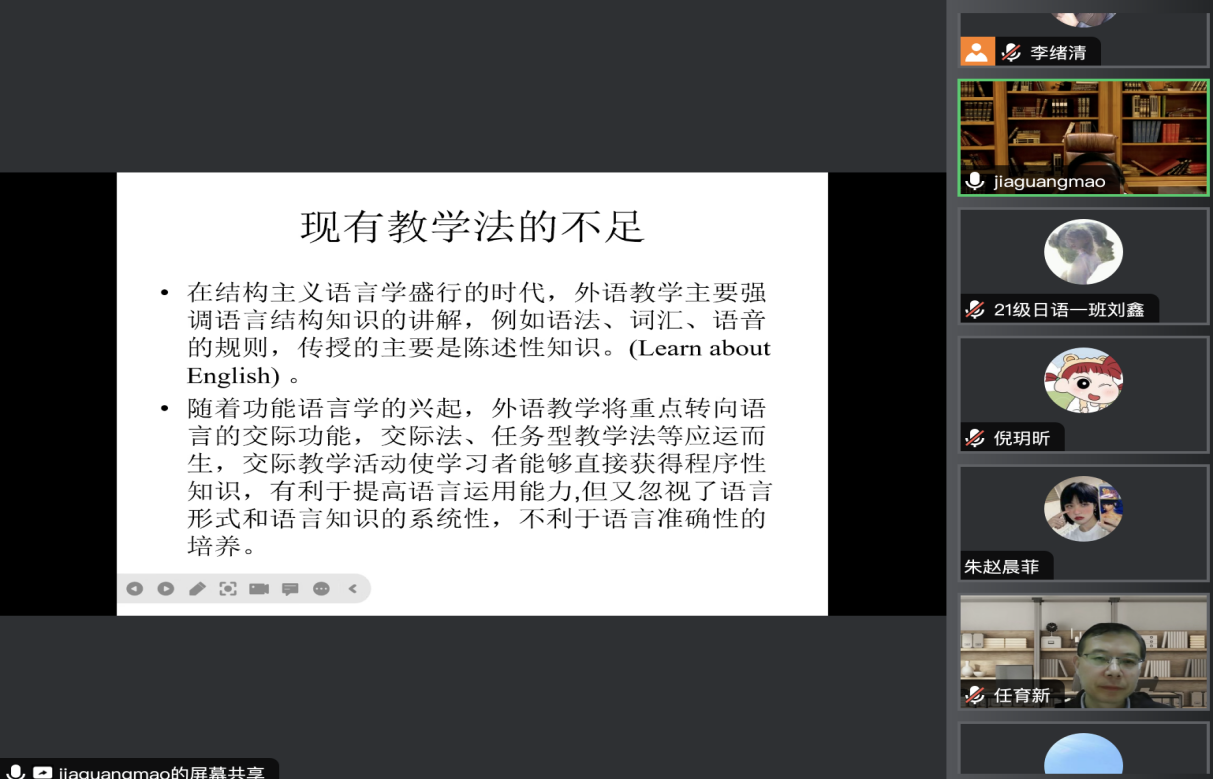Click the video camera icon in slide toolbar
1213x779 pixels.
pyautogui.click(x=259, y=589)
